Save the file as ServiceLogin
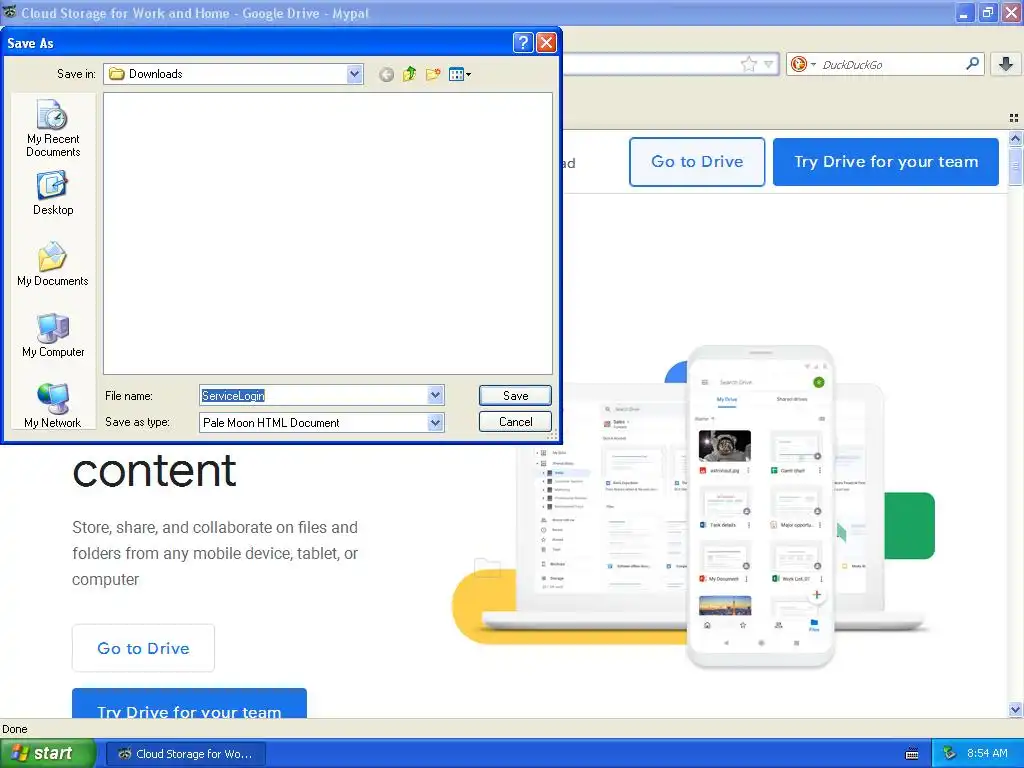The height and width of the screenshot is (768, 1024). [x=515, y=395]
